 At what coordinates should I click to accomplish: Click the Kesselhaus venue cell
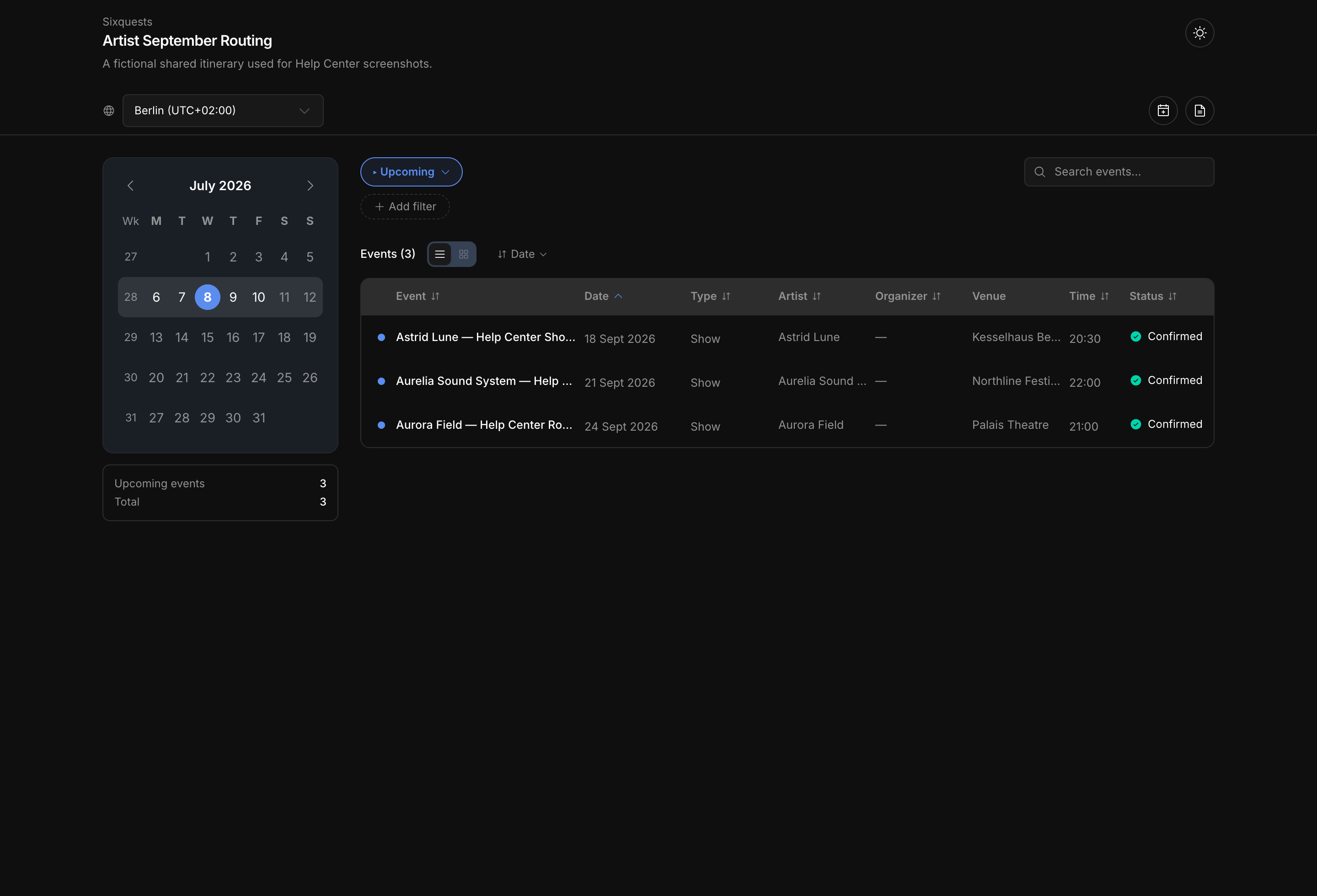click(x=1016, y=337)
